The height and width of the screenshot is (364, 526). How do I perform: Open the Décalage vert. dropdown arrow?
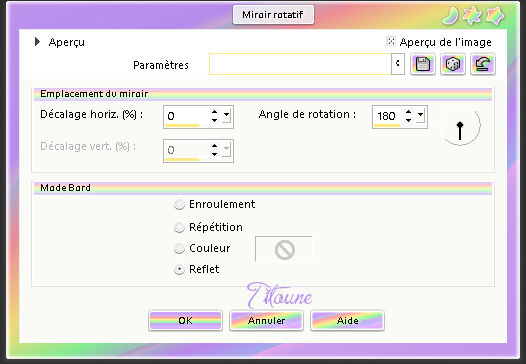click(x=226, y=149)
